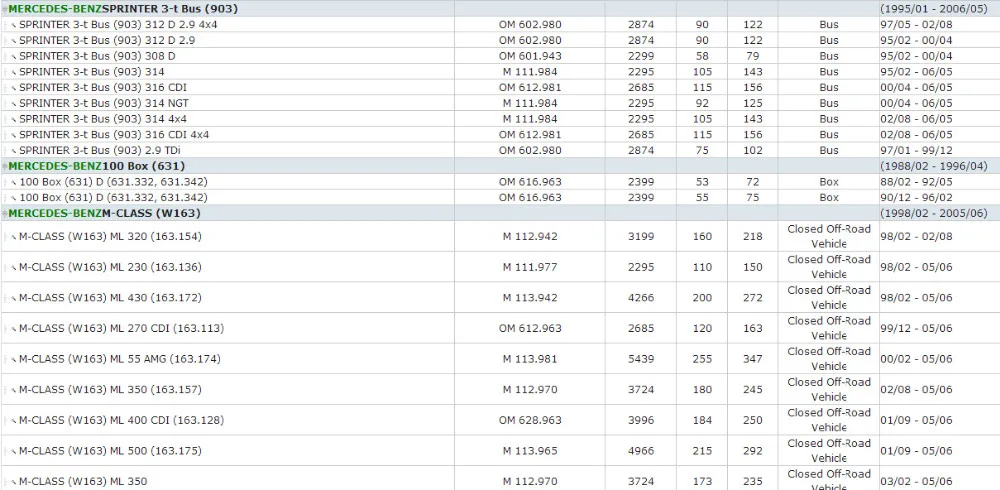Viewport: 1000px width, 490px height.
Task: Click the date range (1998/02 - 2005/06)
Action: coord(934,213)
